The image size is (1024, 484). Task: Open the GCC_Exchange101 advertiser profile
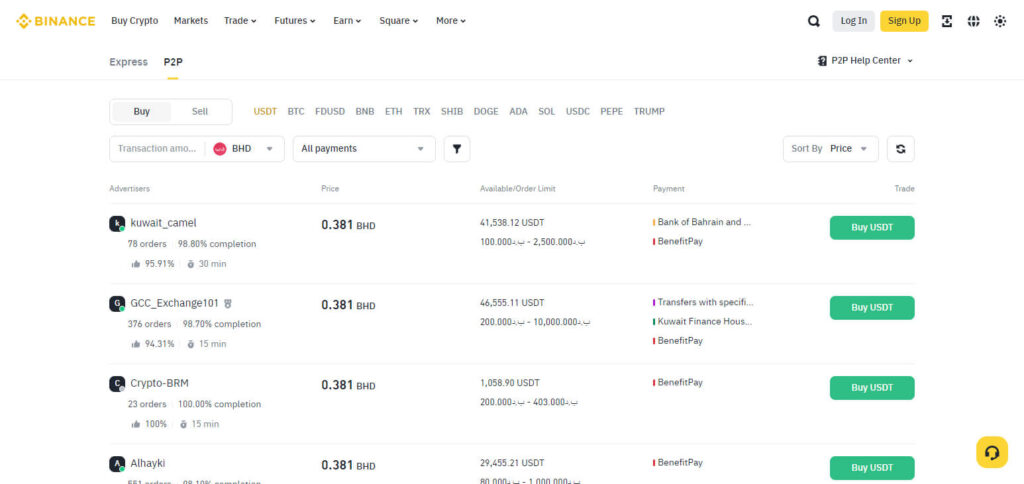pos(174,304)
